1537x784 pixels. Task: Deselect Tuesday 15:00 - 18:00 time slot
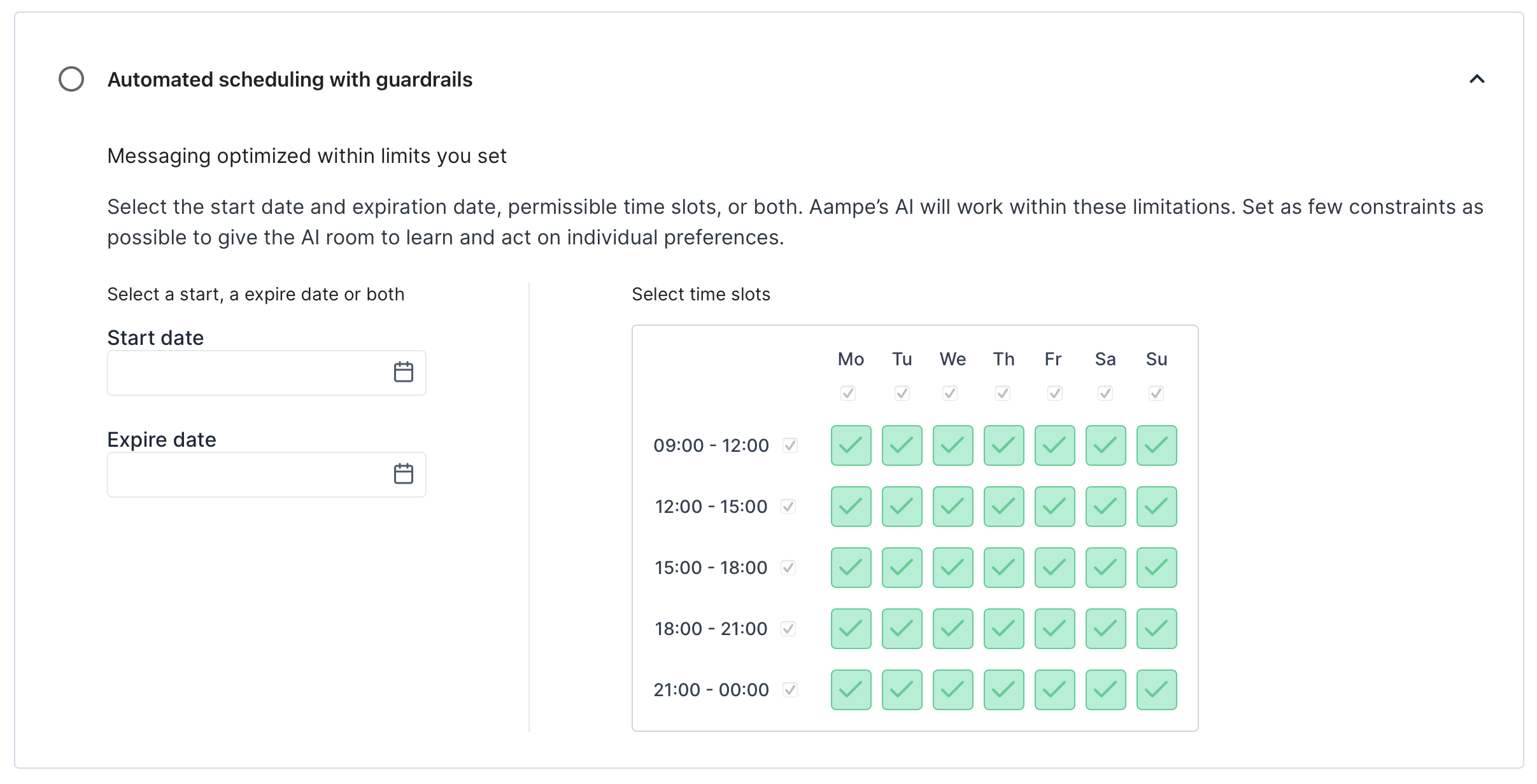tap(902, 568)
